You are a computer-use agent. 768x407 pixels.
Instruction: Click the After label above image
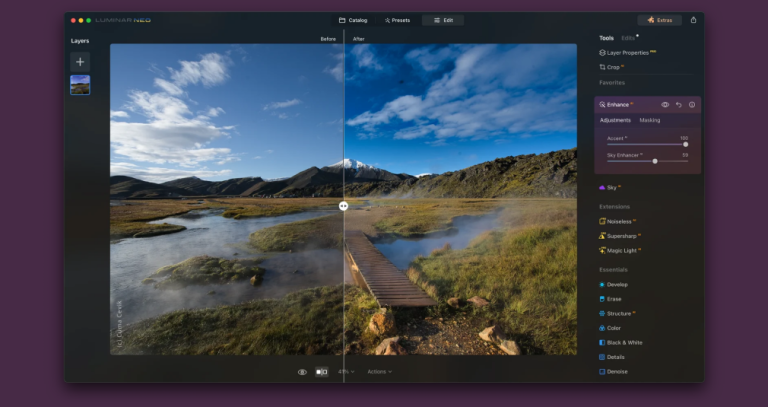359,39
